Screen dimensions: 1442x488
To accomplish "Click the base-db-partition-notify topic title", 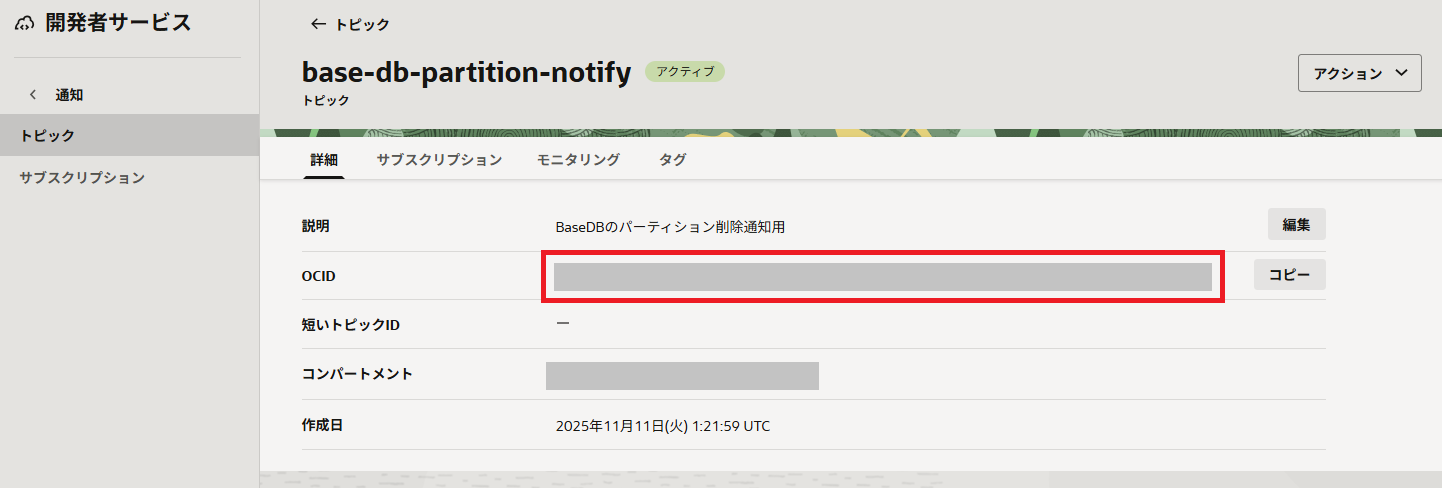I will tap(466, 72).
